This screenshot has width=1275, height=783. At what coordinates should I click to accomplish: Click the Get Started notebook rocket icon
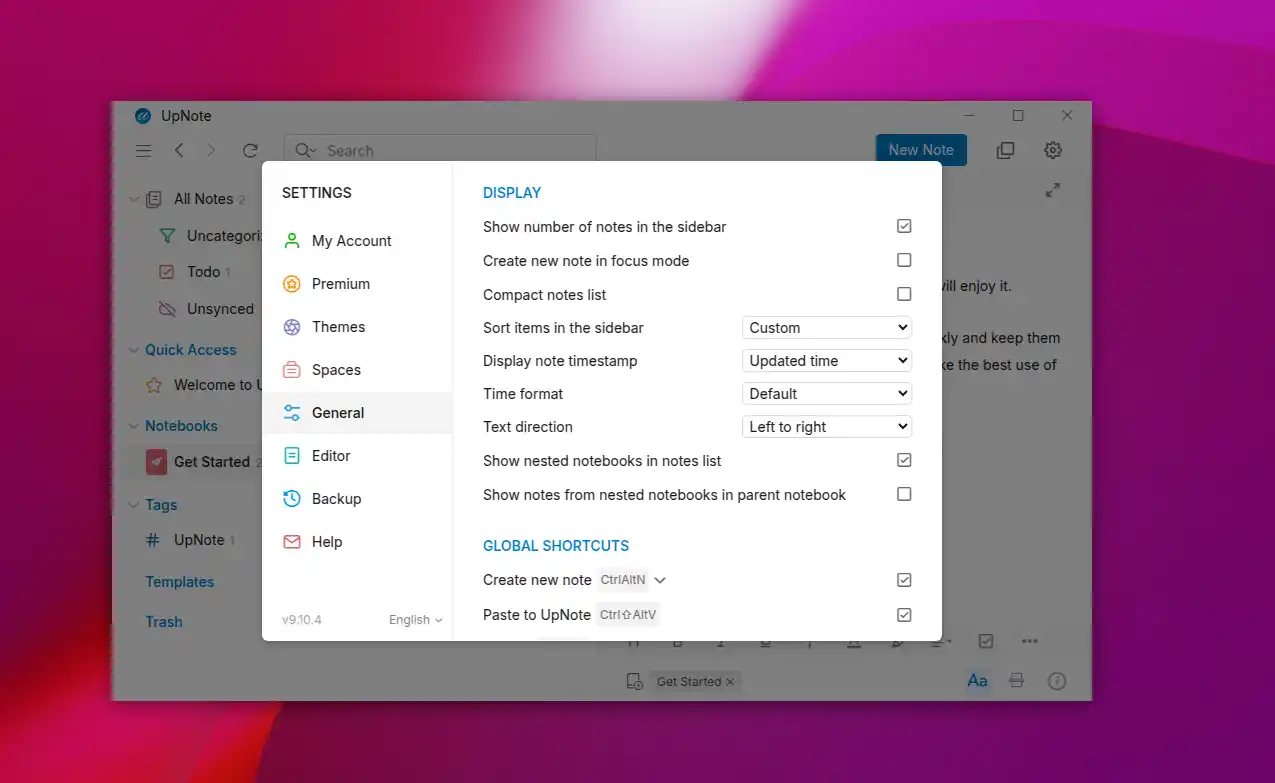(x=156, y=462)
